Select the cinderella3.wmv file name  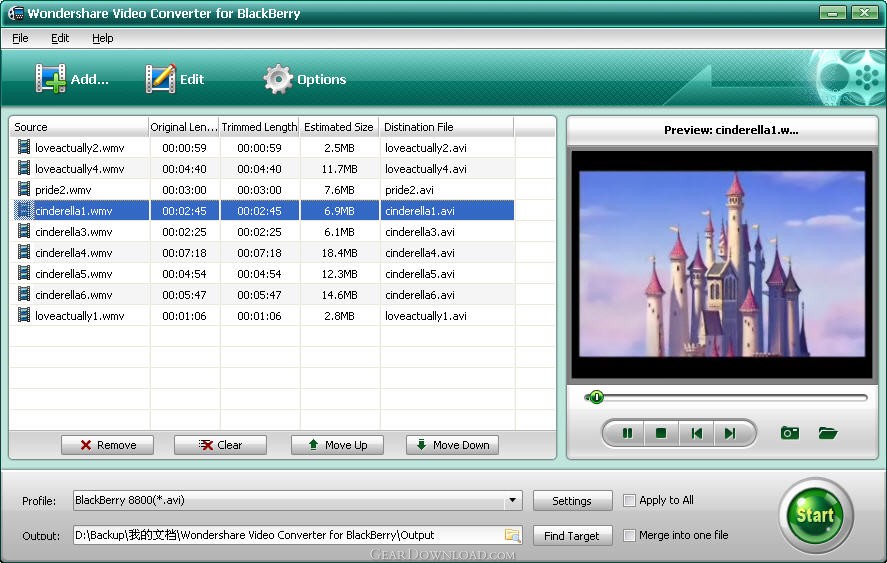tap(74, 232)
